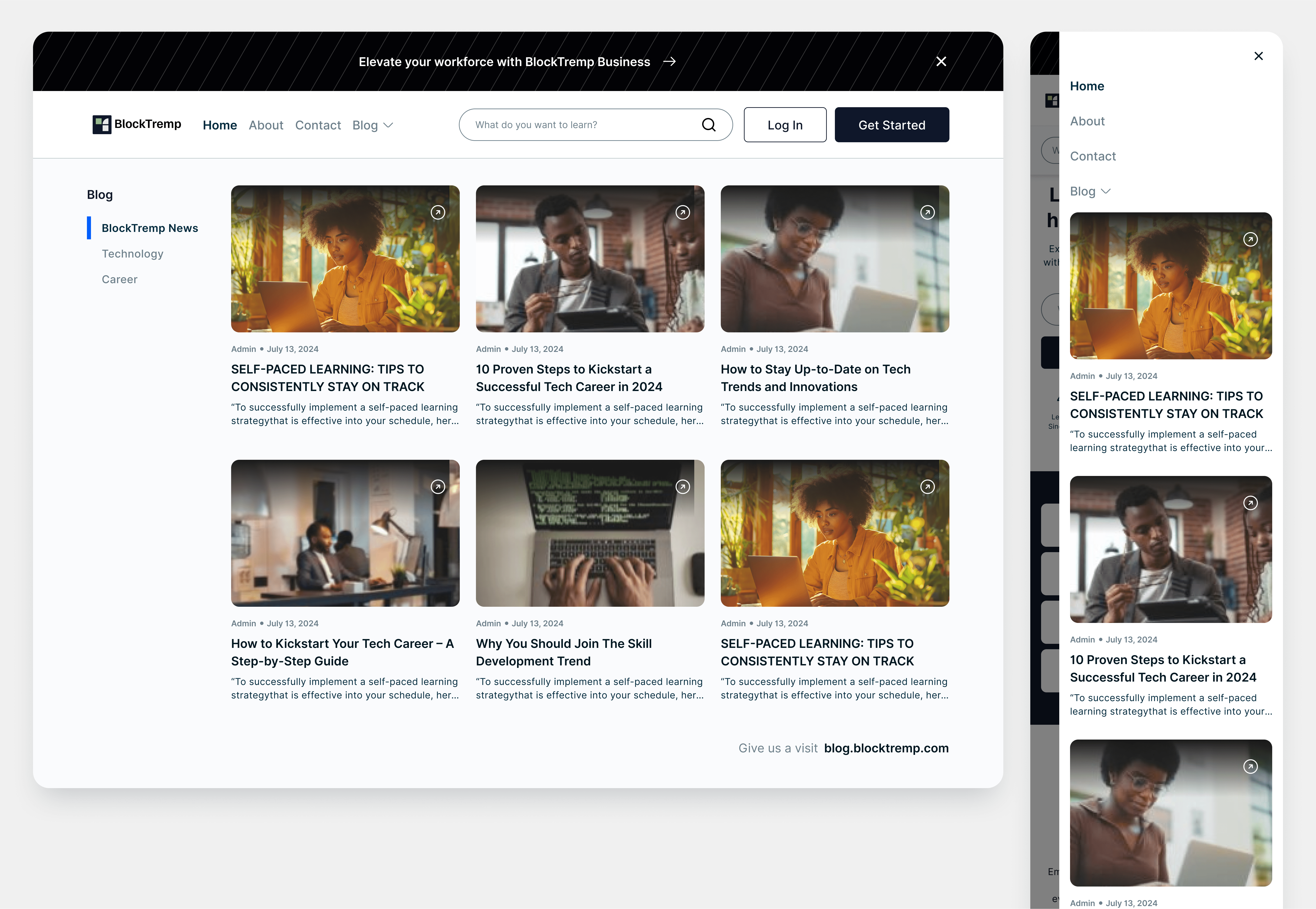The height and width of the screenshot is (909, 1316).
Task: Select the Career category in the sidebar
Action: pyautogui.click(x=119, y=279)
